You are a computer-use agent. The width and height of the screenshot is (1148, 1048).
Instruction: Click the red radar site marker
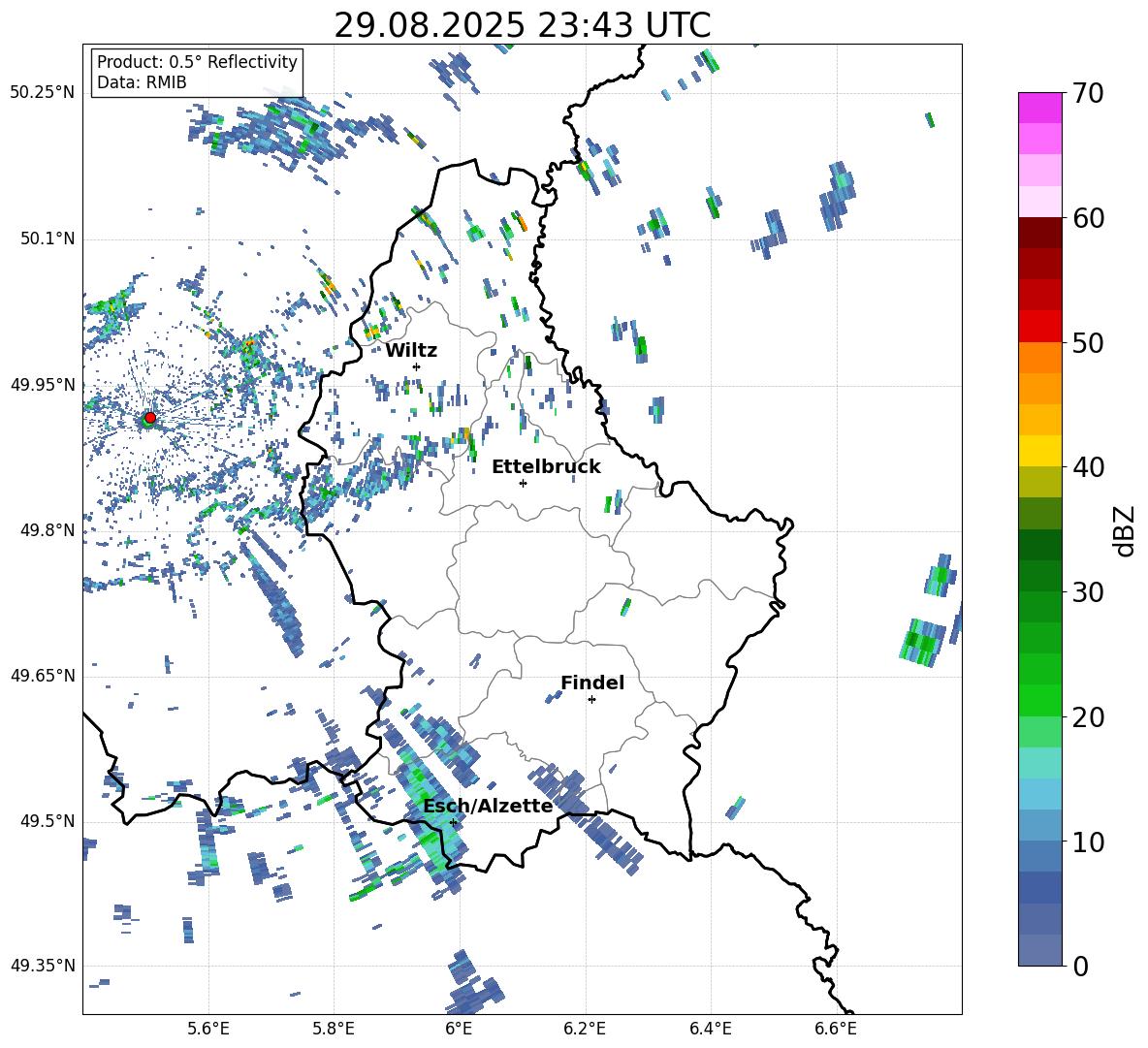tap(150, 418)
